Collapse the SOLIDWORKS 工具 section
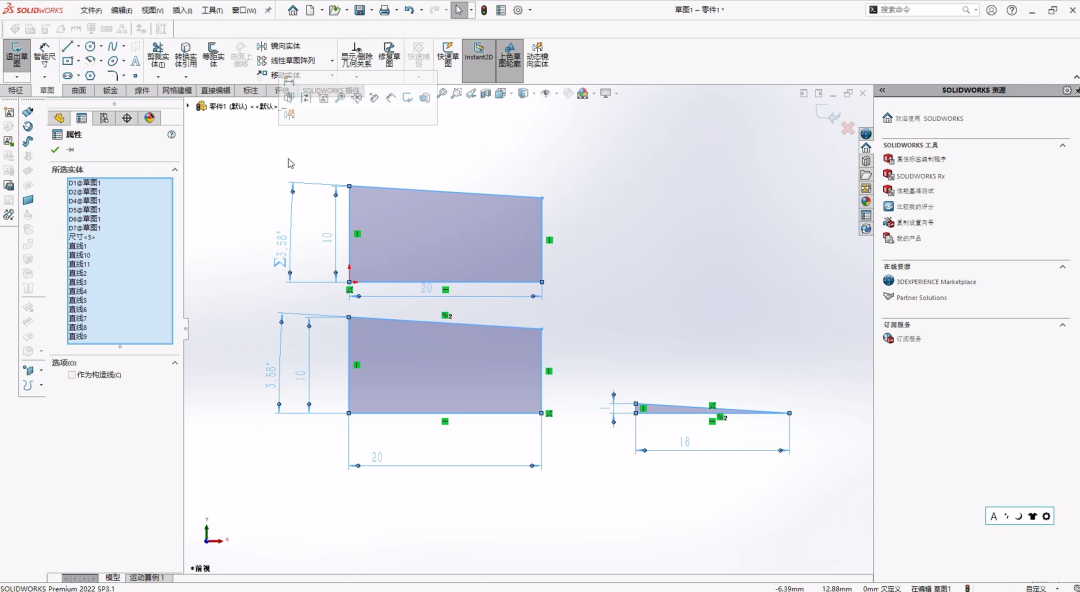1080x592 pixels. pyautogui.click(x=1064, y=145)
